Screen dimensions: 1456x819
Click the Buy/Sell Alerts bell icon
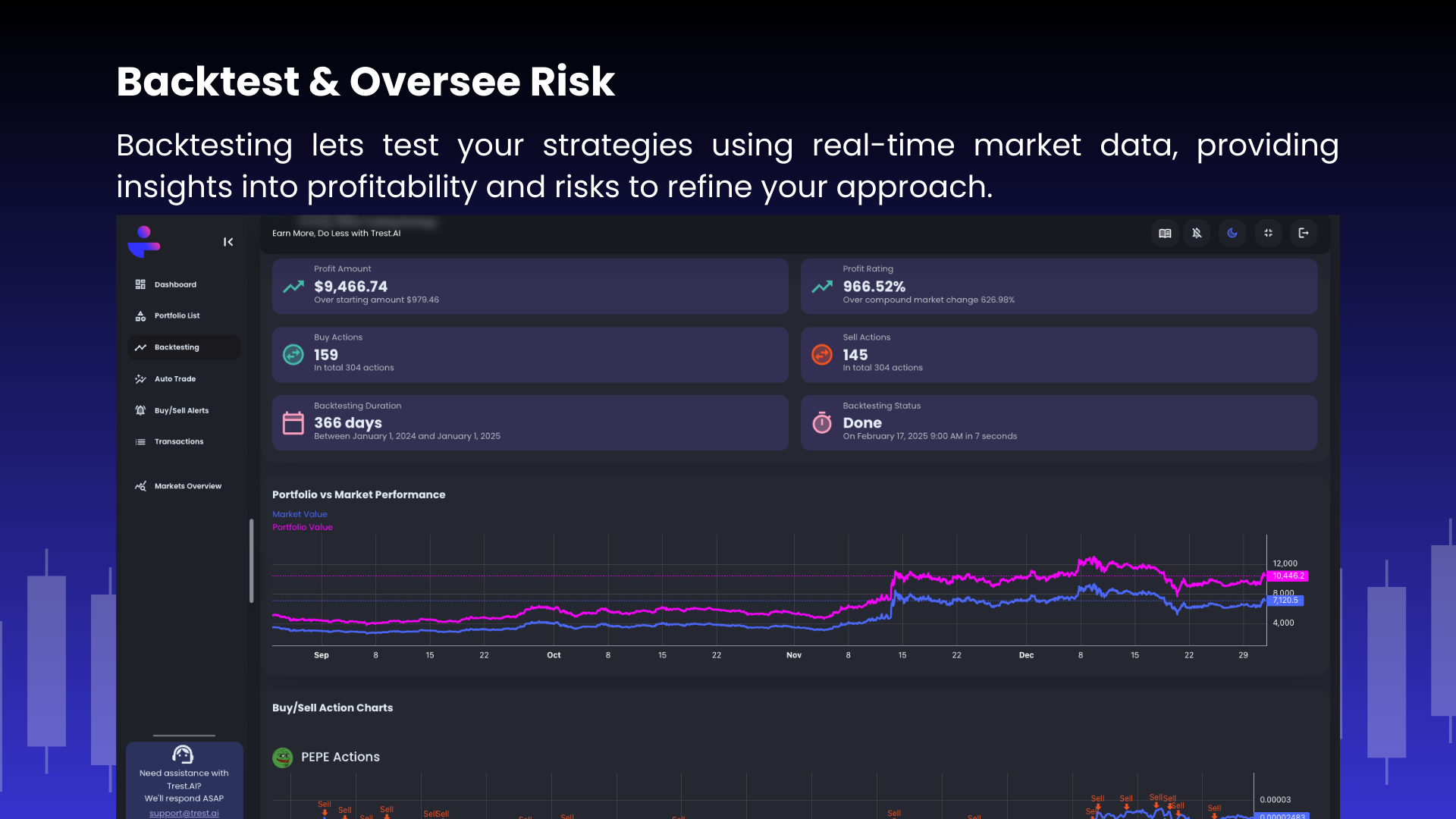click(140, 410)
